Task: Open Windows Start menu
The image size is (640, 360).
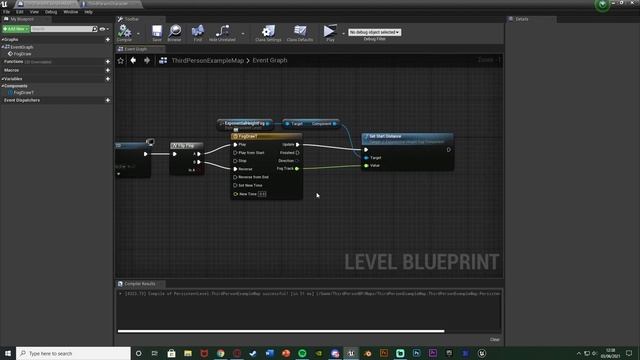Action: 8,353
